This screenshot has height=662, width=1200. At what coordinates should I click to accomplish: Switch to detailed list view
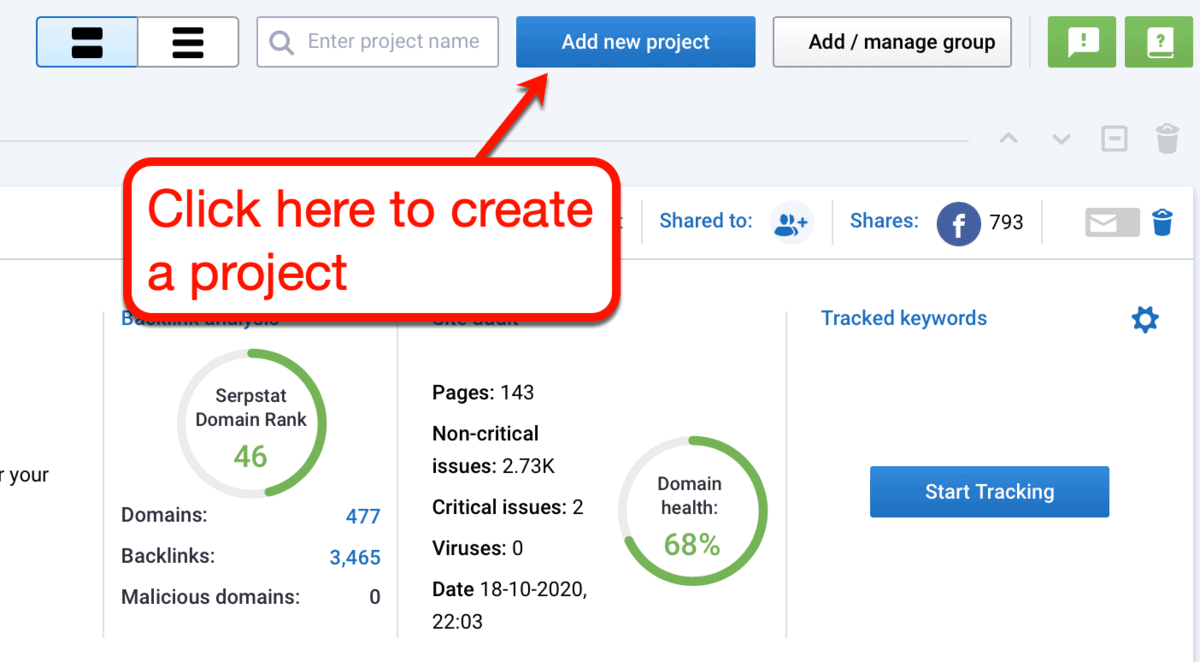coord(187,42)
